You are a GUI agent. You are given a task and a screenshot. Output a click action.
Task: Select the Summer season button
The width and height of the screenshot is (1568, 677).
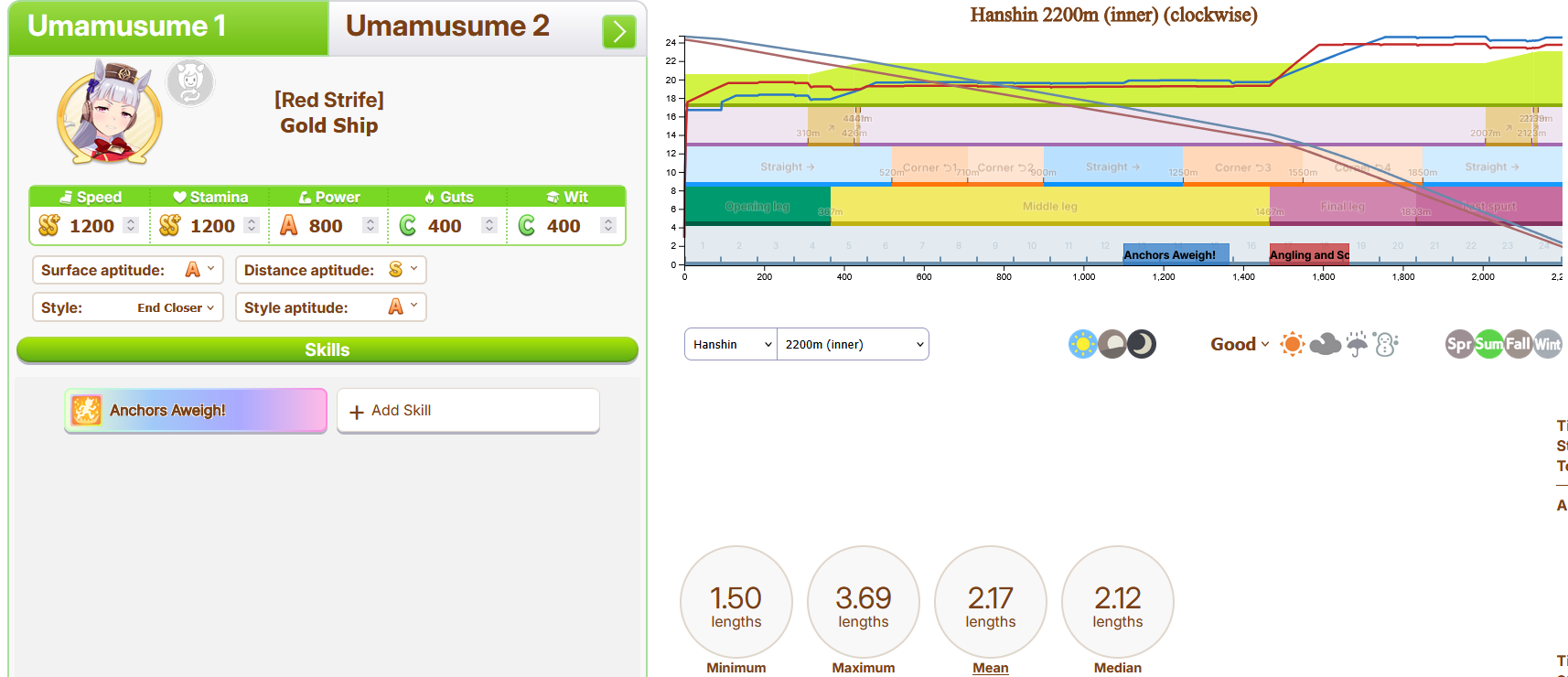(x=1489, y=344)
